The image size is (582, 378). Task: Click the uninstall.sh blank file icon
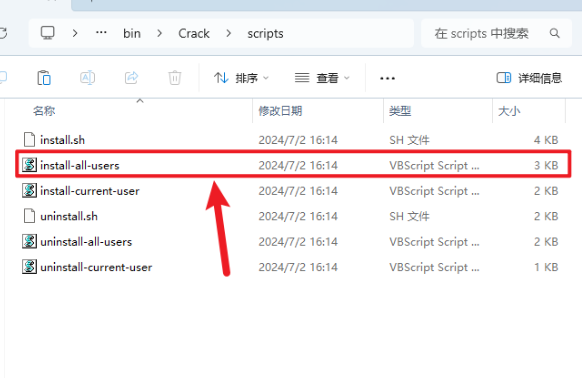click(29, 216)
